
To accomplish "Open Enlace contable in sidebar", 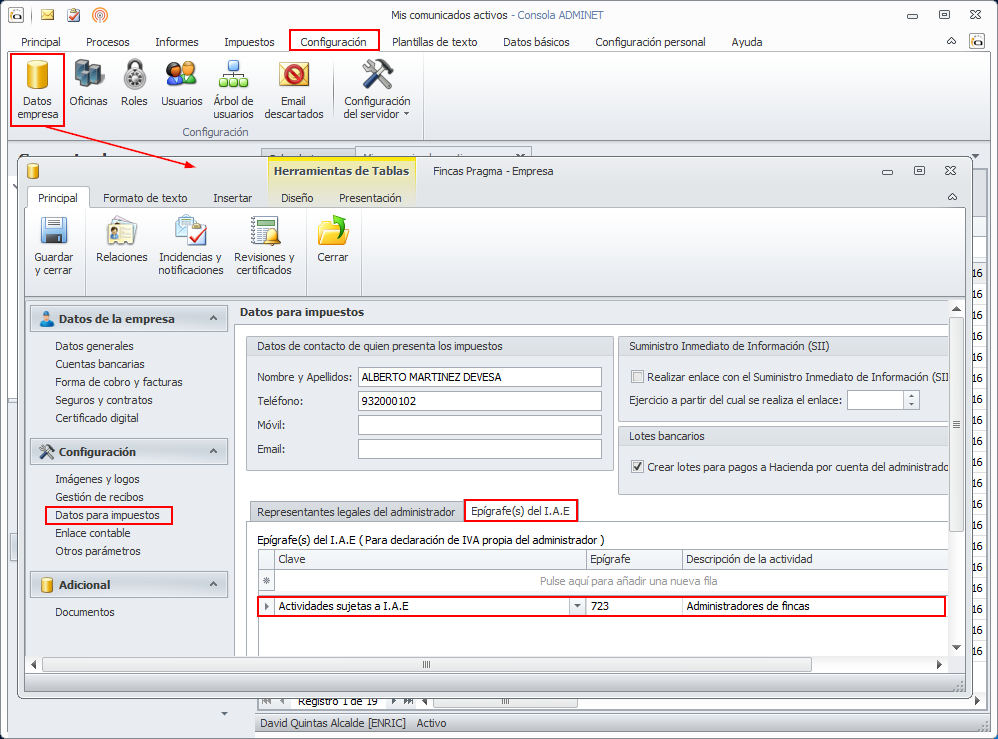I will coord(93,533).
